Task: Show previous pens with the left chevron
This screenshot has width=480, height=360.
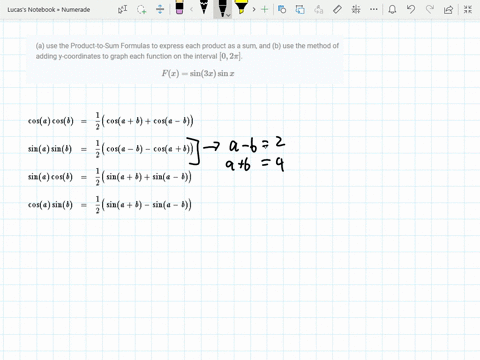Action: pos(191,9)
